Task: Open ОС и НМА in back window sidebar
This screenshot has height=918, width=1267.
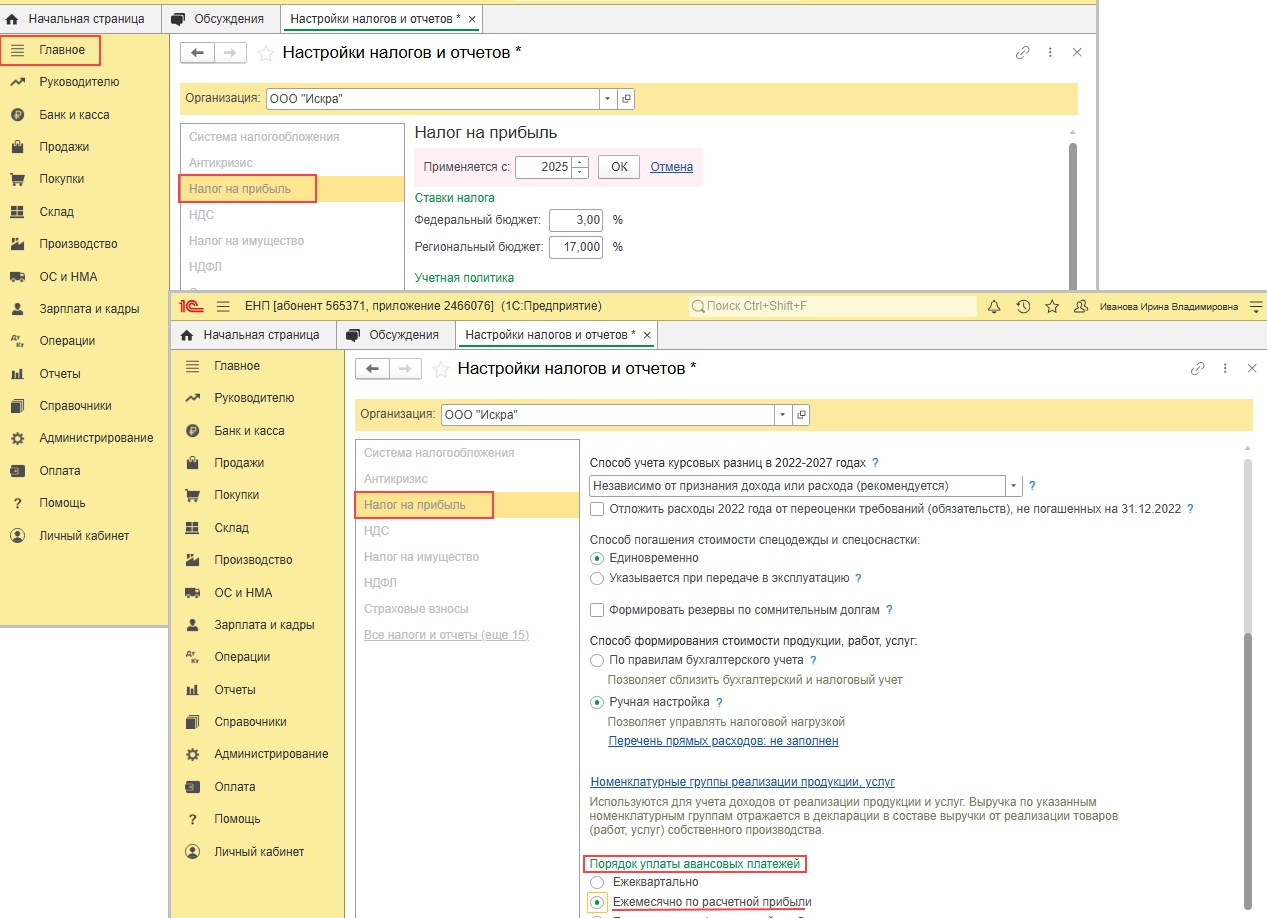Action: pos(68,276)
